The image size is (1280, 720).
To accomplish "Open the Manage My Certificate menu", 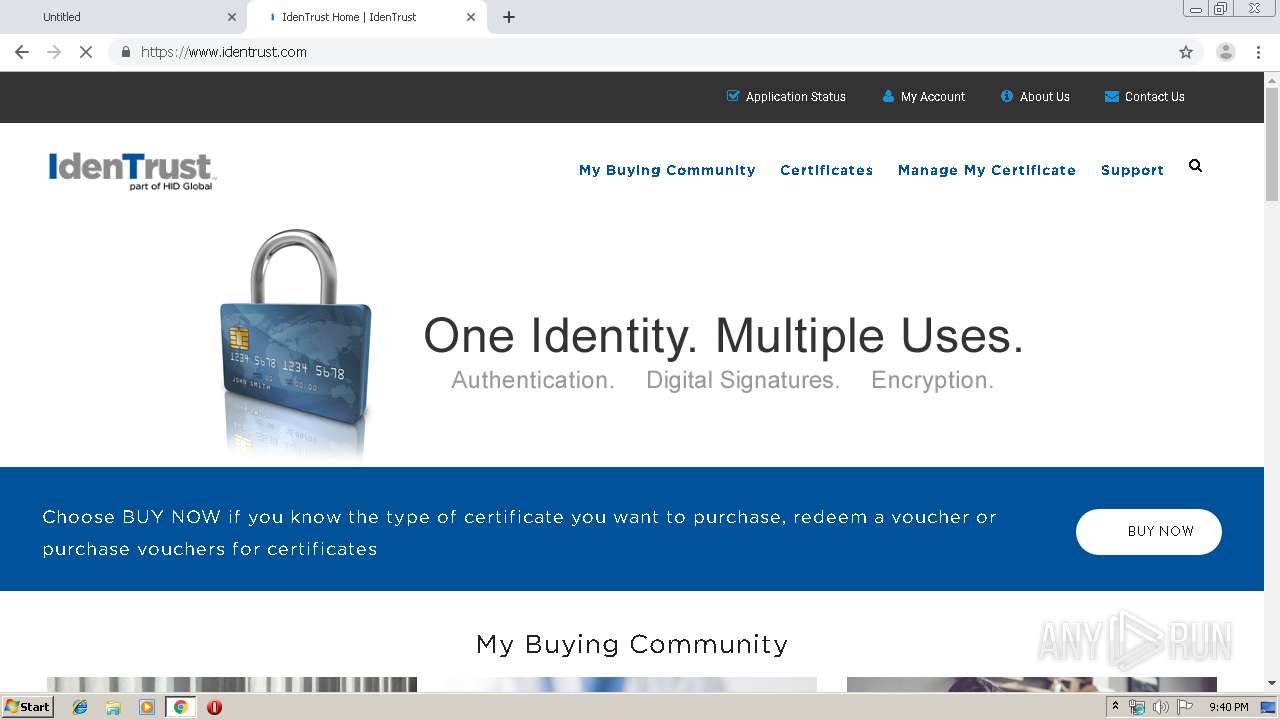I will (986, 170).
